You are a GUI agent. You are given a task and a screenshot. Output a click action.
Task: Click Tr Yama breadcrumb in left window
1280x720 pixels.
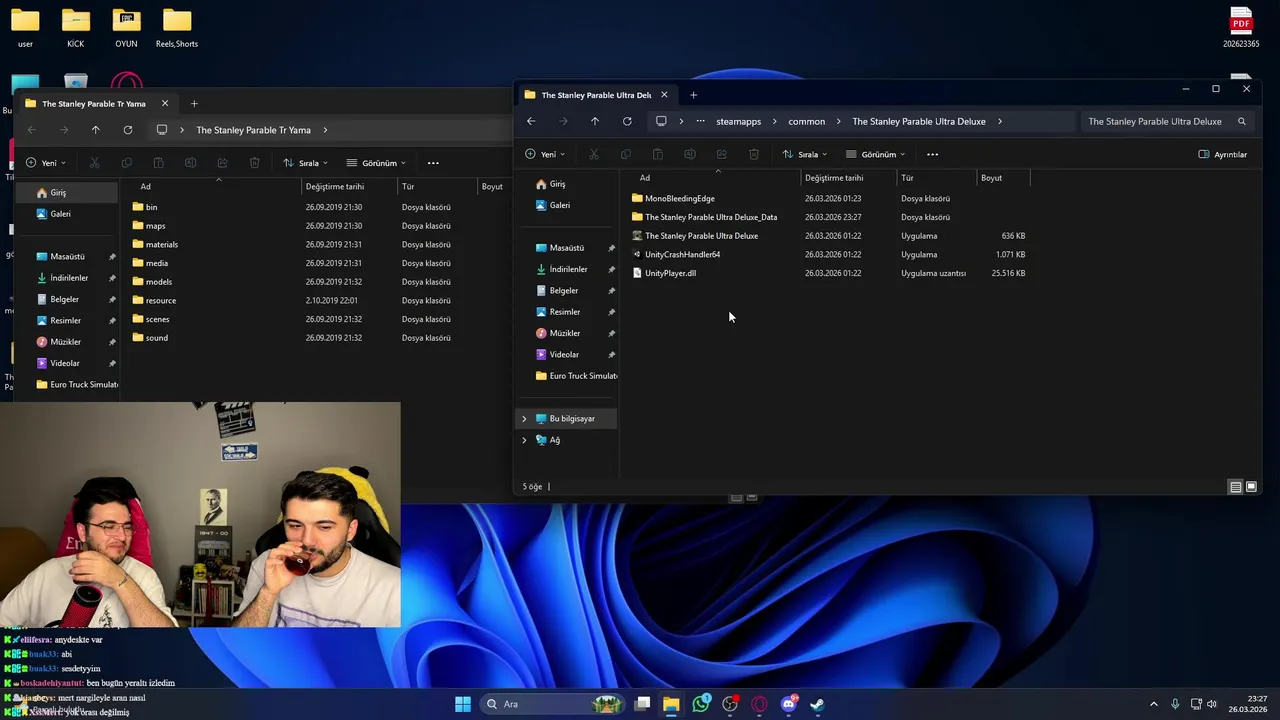click(253, 130)
